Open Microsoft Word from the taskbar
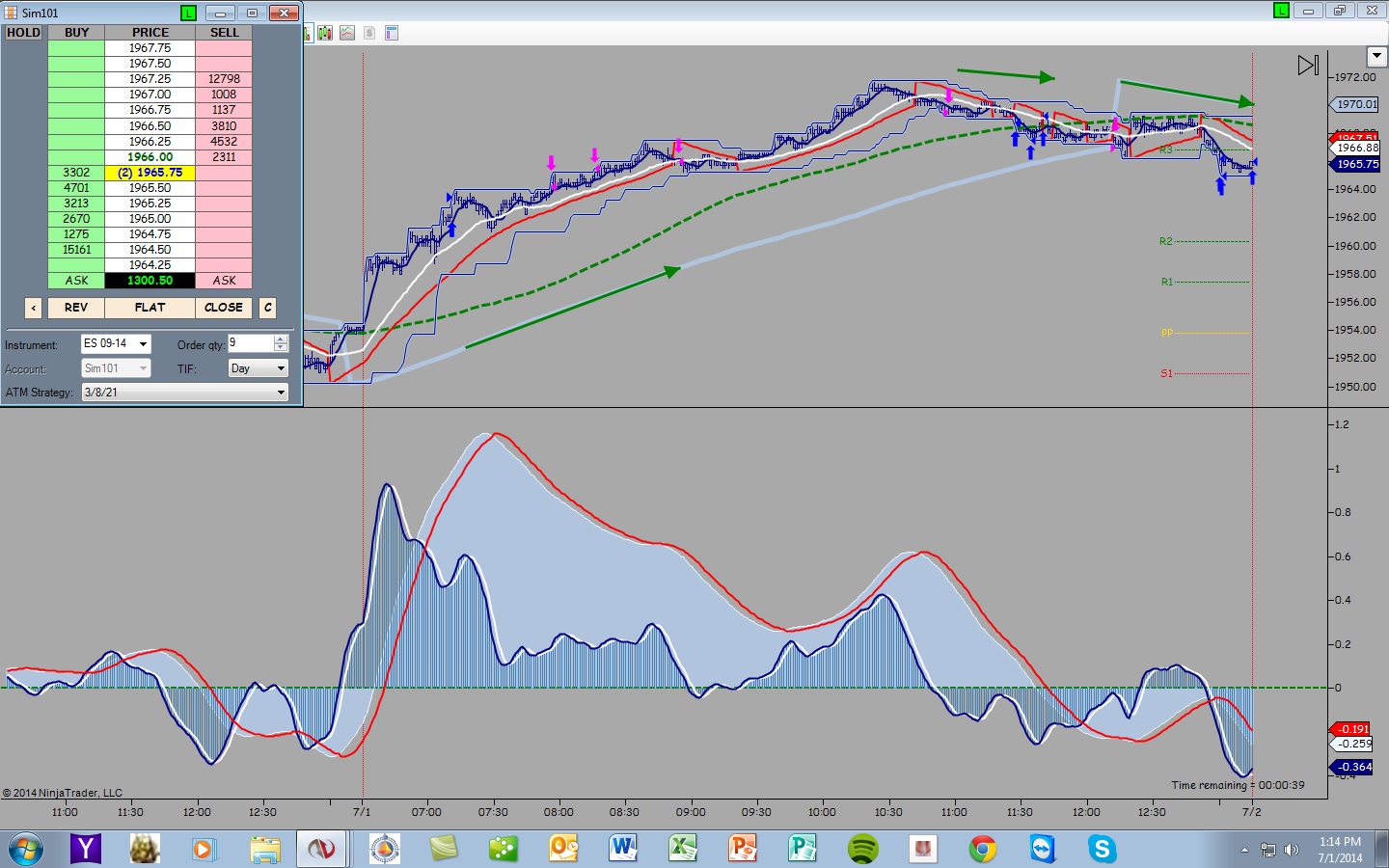The height and width of the screenshot is (868, 1389). click(x=623, y=849)
